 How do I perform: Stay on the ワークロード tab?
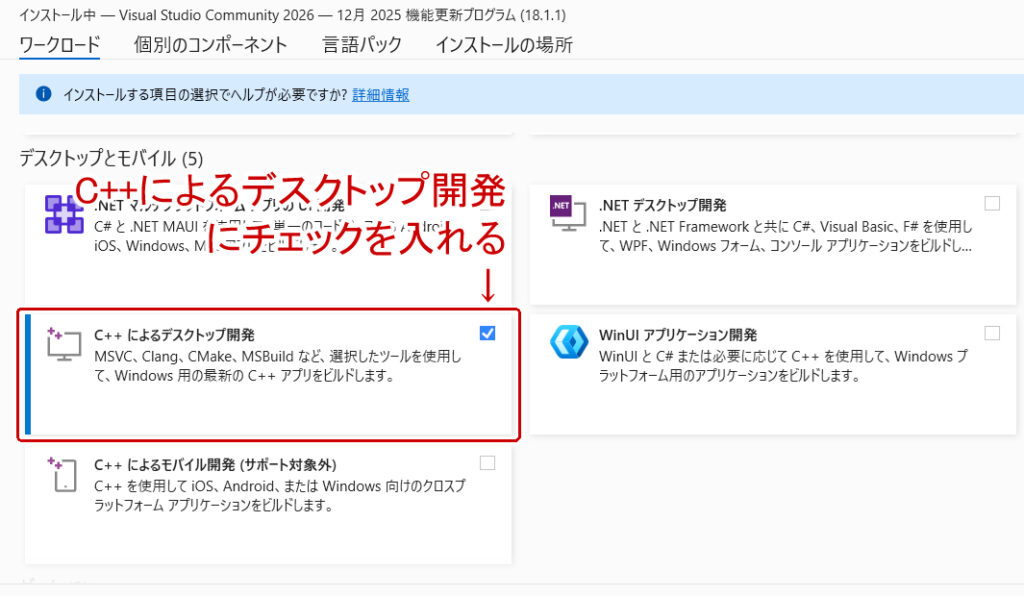point(59,44)
